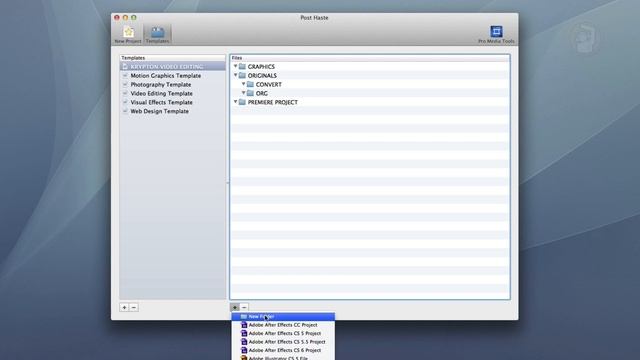Click icon beside Photography Template

(x=125, y=84)
